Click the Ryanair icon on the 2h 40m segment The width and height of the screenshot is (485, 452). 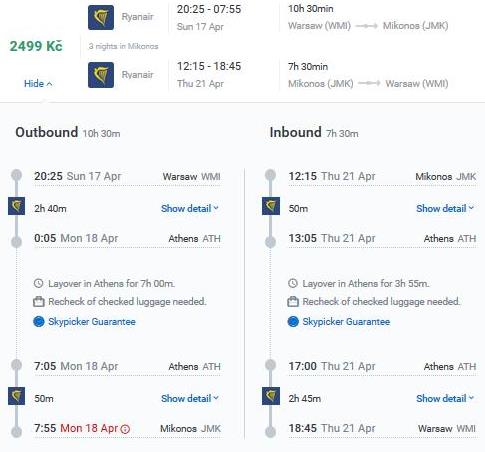point(16,206)
